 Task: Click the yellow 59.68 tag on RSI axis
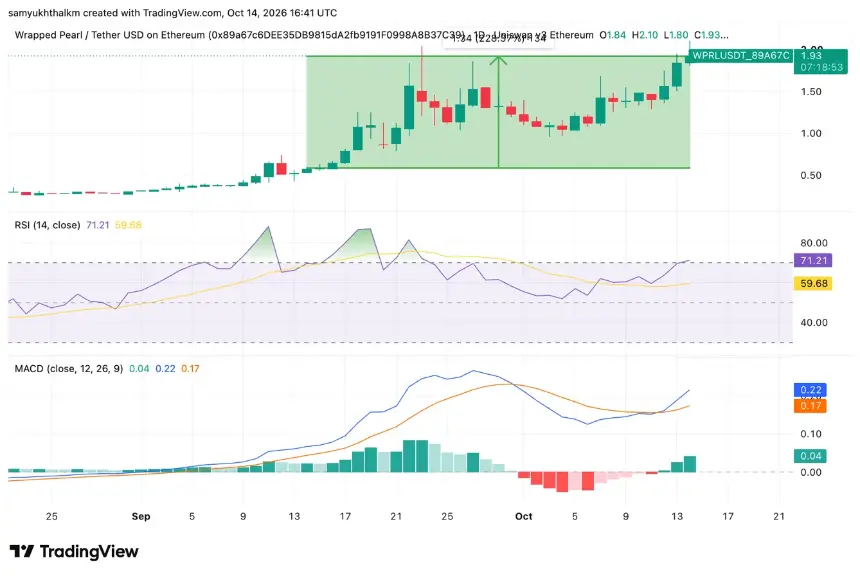[813, 284]
